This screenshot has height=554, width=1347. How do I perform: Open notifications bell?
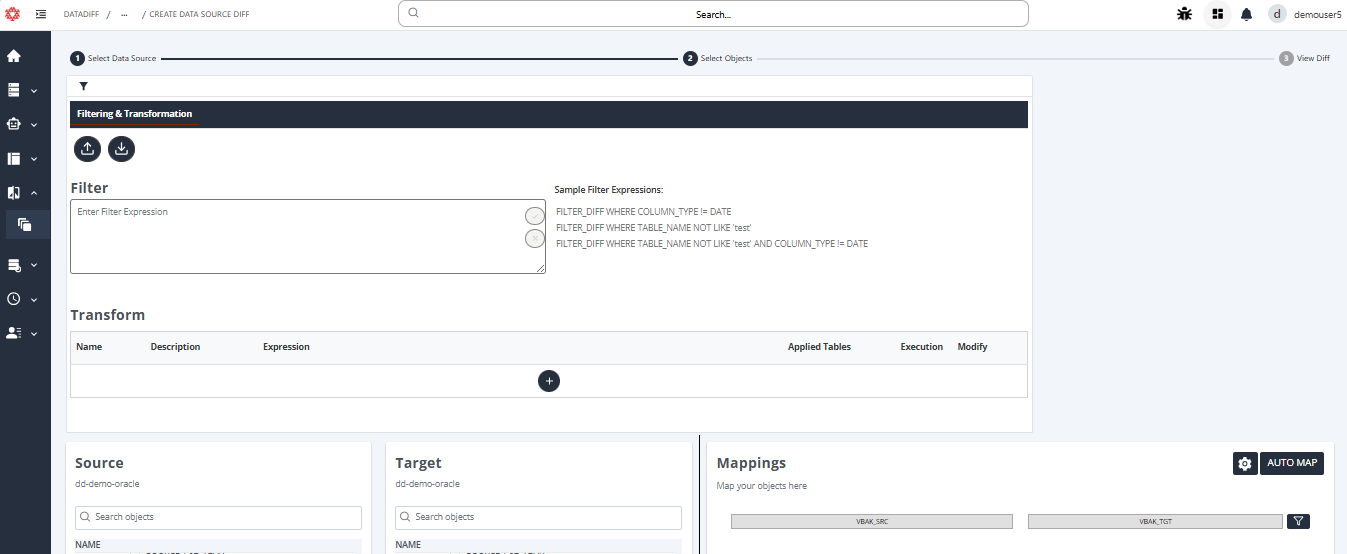tap(1246, 14)
